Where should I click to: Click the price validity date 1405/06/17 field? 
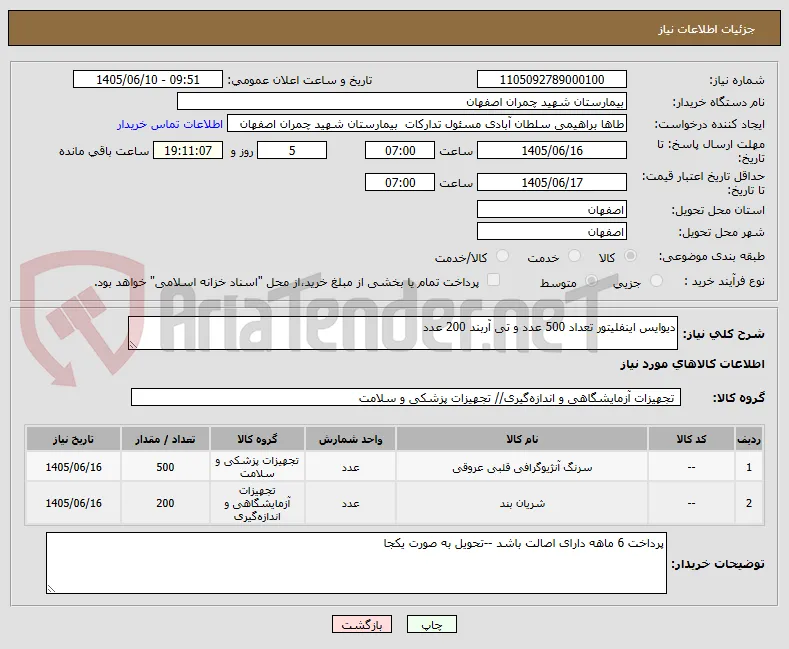(551, 182)
